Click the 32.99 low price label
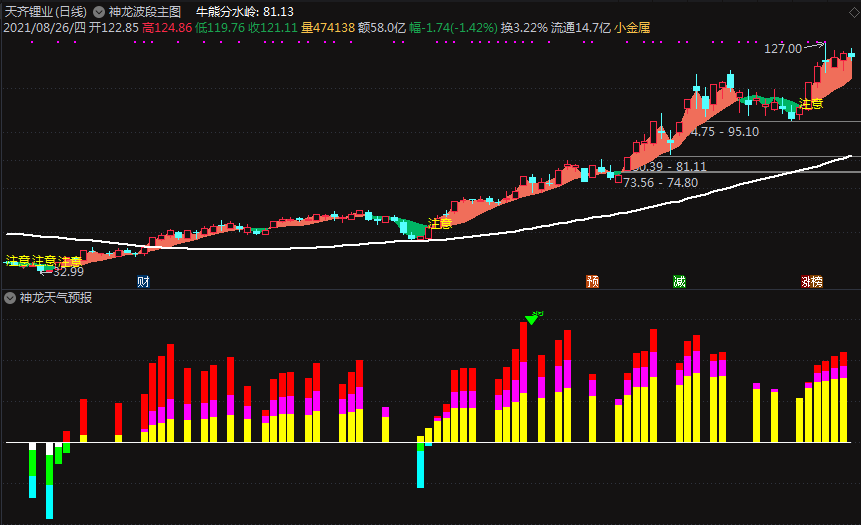 pos(69,272)
